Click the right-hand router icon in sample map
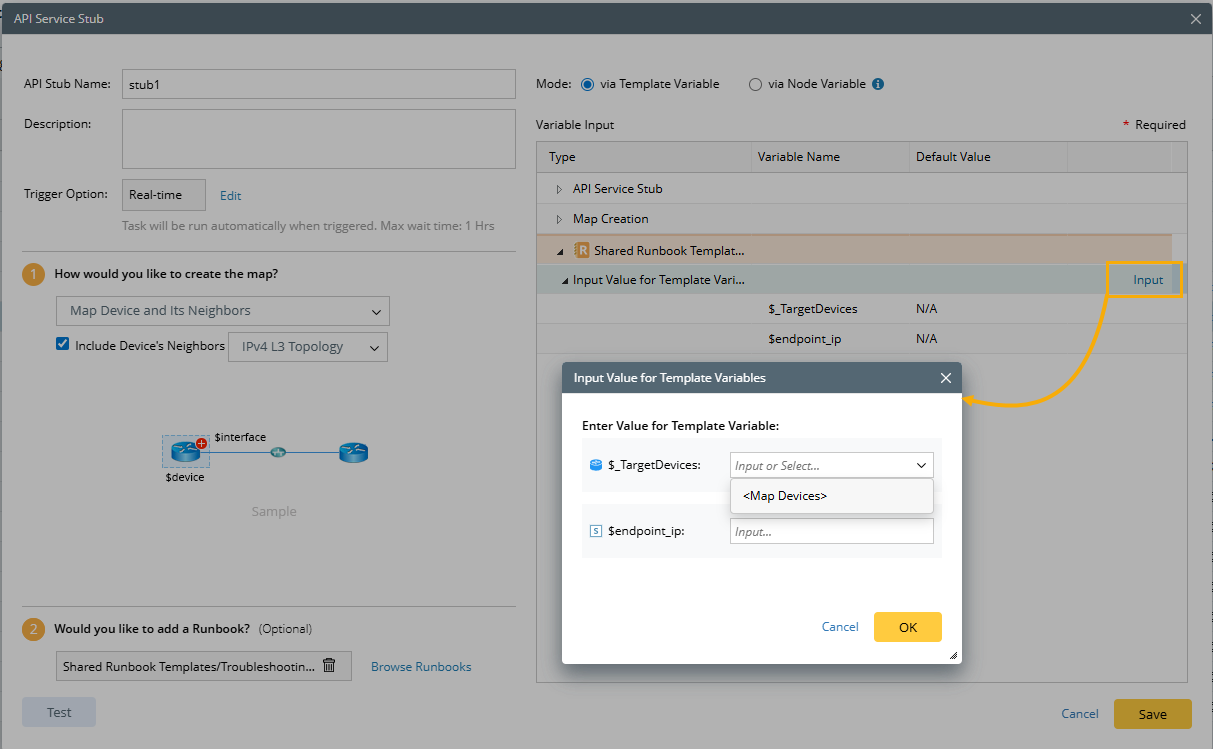Image resolution: width=1213 pixels, height=749 pixels. pos(353,452)
